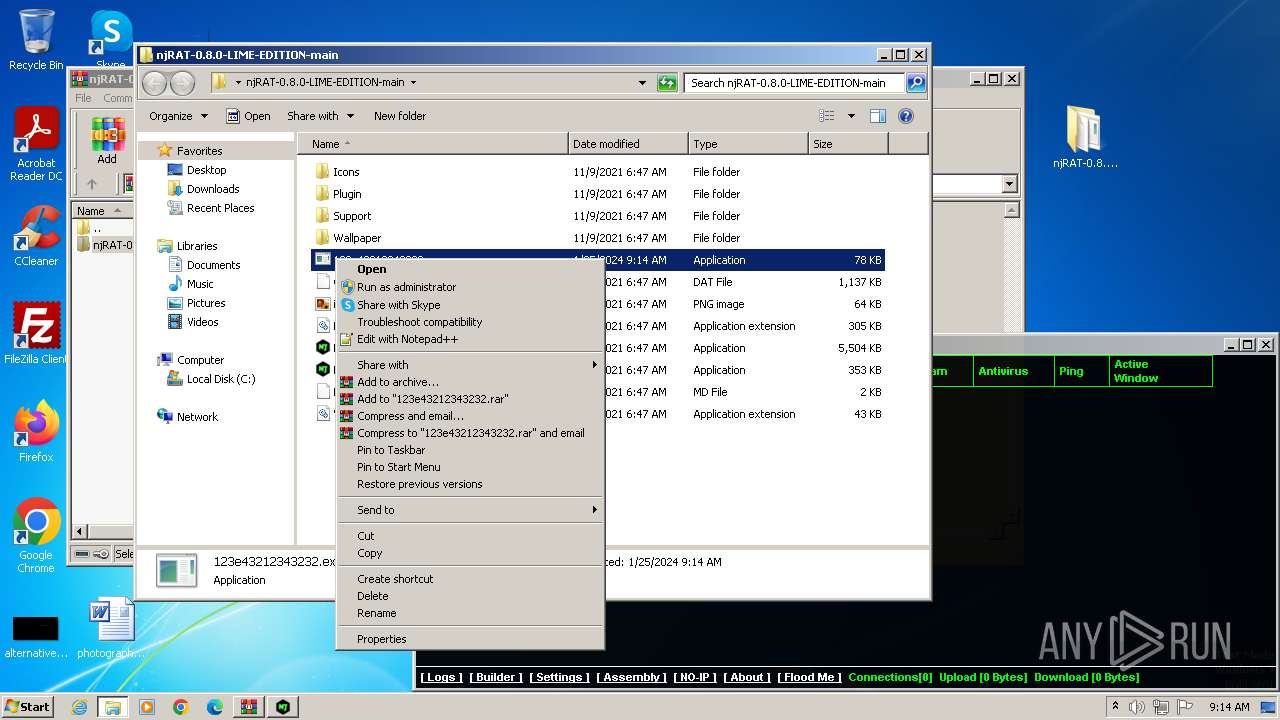Select Properties in context menu
1280x720 pixels.
[x=470, y=639]
